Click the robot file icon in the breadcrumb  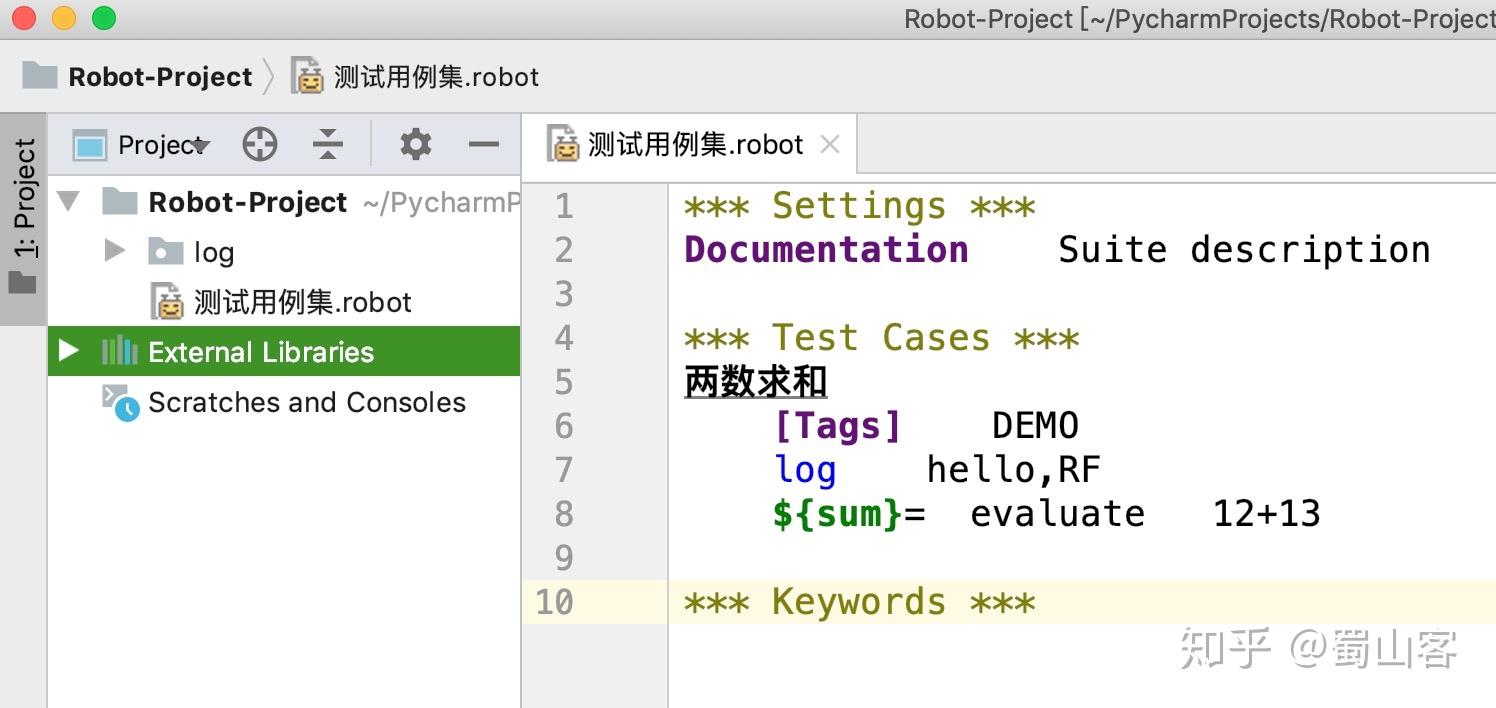(x=307, y=75)
